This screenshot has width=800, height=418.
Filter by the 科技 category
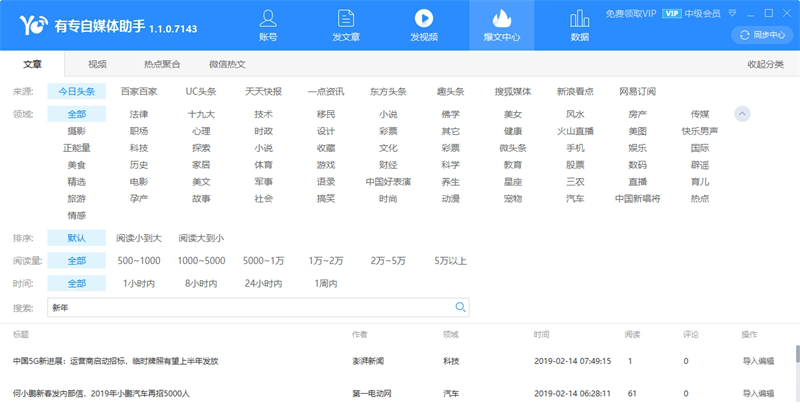(x=139, y=148)
